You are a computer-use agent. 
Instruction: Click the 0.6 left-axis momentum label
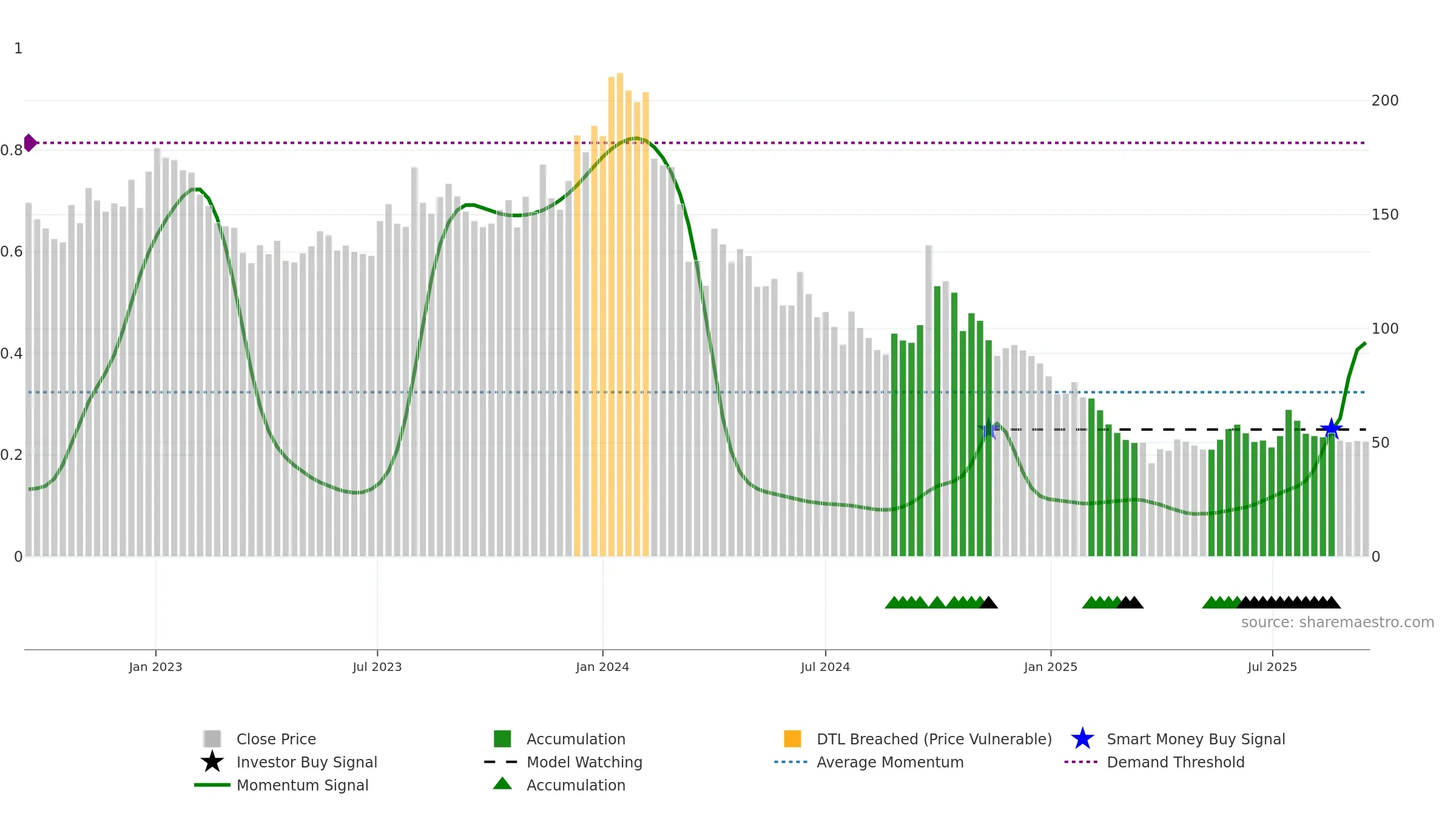(x=12, y=252)
